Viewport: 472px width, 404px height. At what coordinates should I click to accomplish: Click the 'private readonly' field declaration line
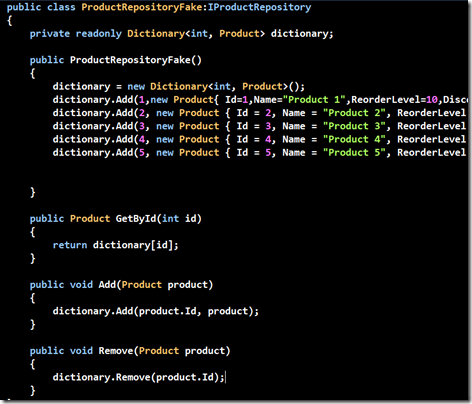pyautogui.click(x=181, y=34)
